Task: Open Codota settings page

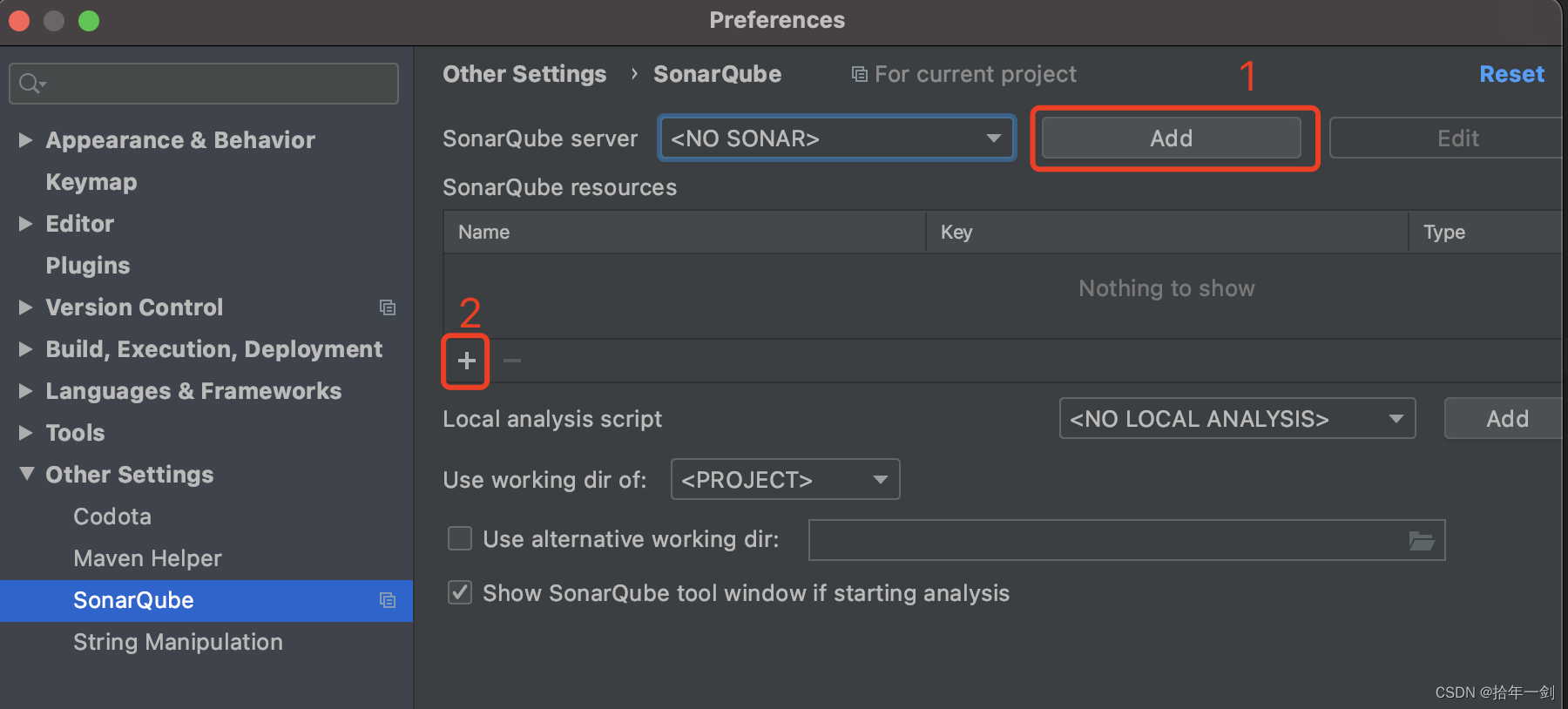Action: 112,517
